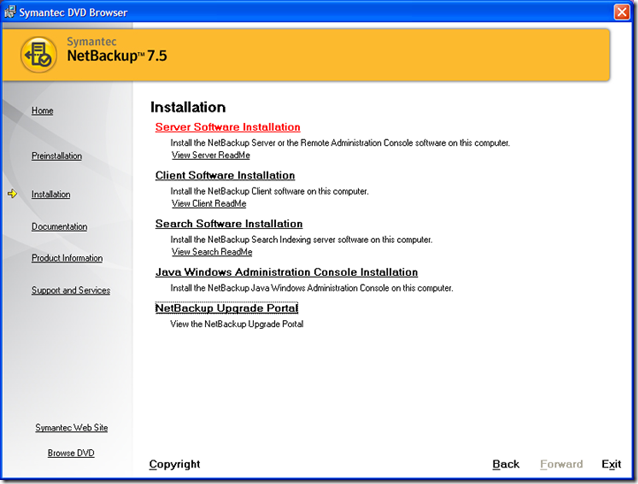Click the greyed Forward button

point(562,464)
